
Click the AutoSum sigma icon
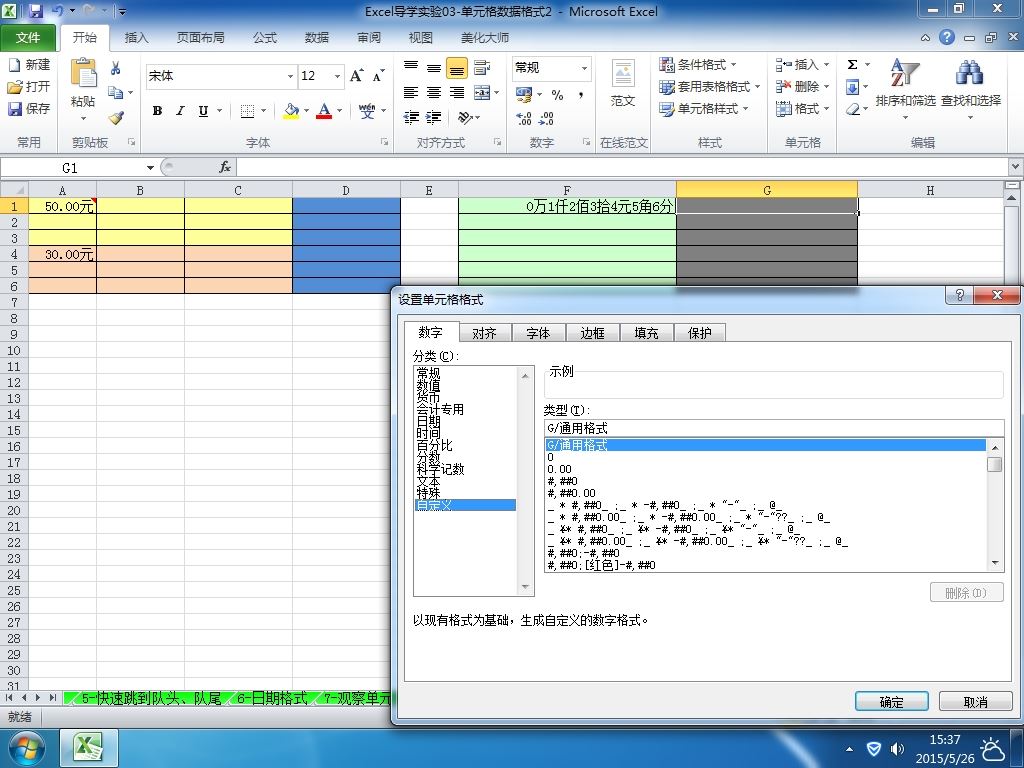point(852,65)
